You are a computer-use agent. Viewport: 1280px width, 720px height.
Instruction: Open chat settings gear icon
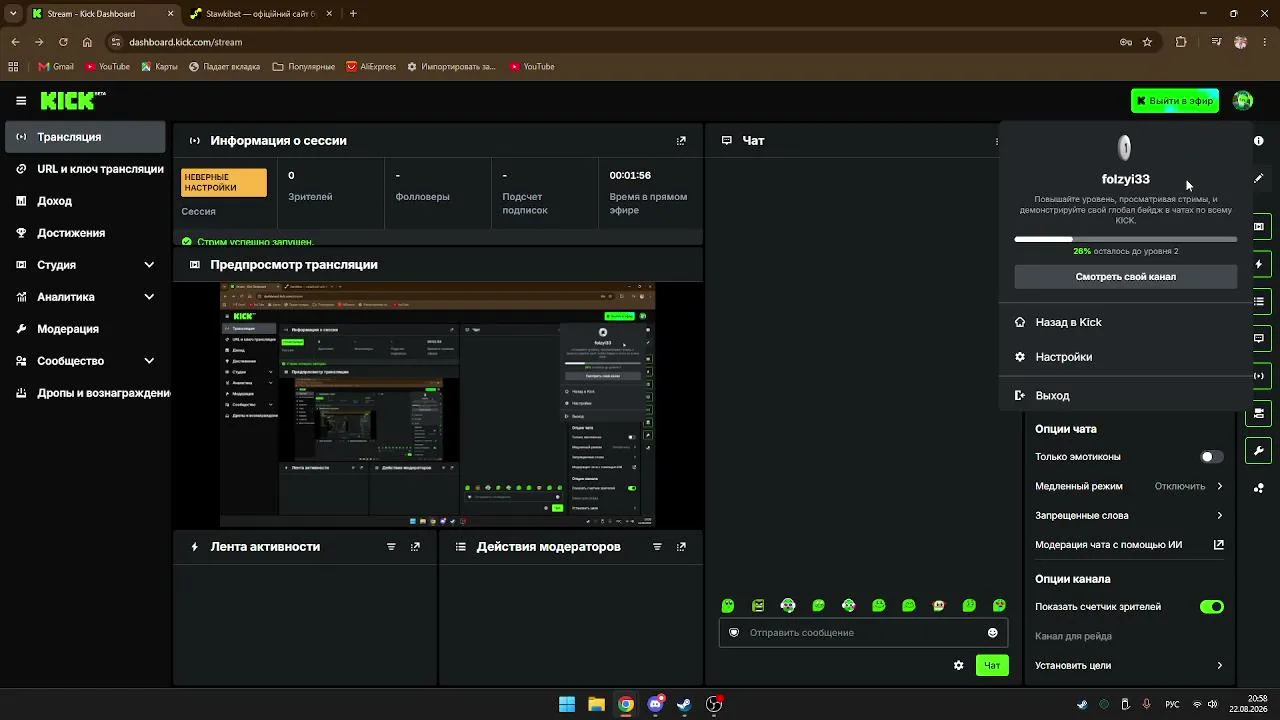point(959,665)
